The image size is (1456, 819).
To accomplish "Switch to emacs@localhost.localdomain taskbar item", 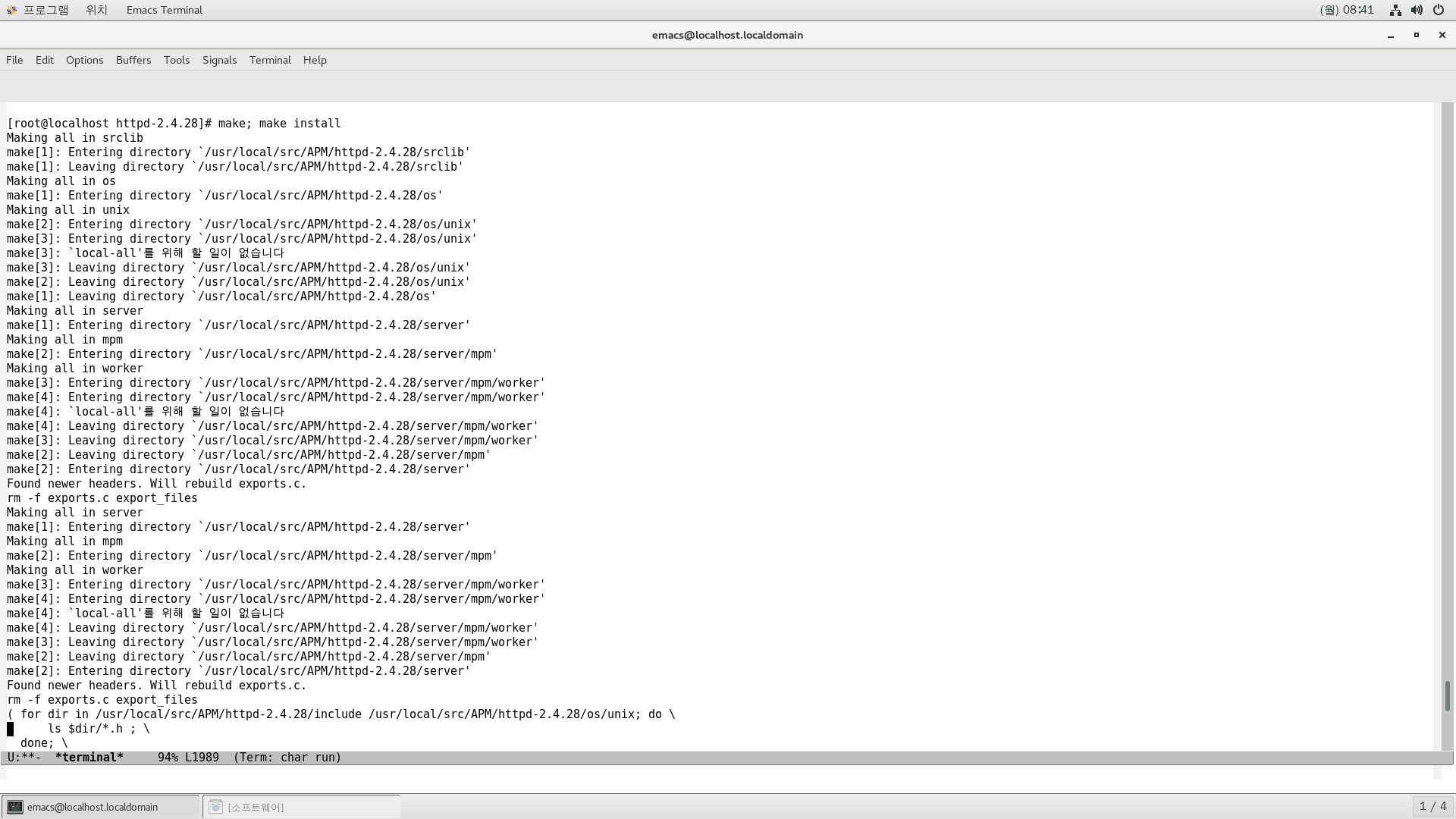I will pyautogui.click(x=100, y=807).
